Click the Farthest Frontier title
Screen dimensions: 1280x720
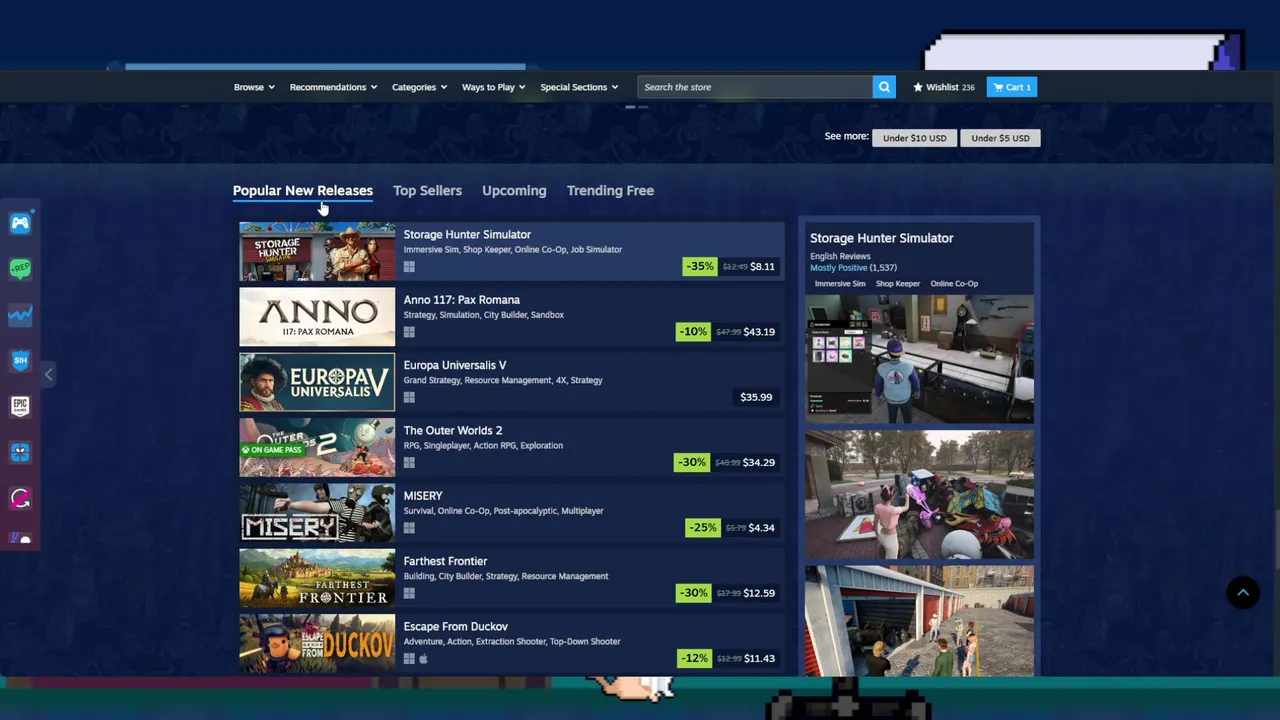coord(445,561)
